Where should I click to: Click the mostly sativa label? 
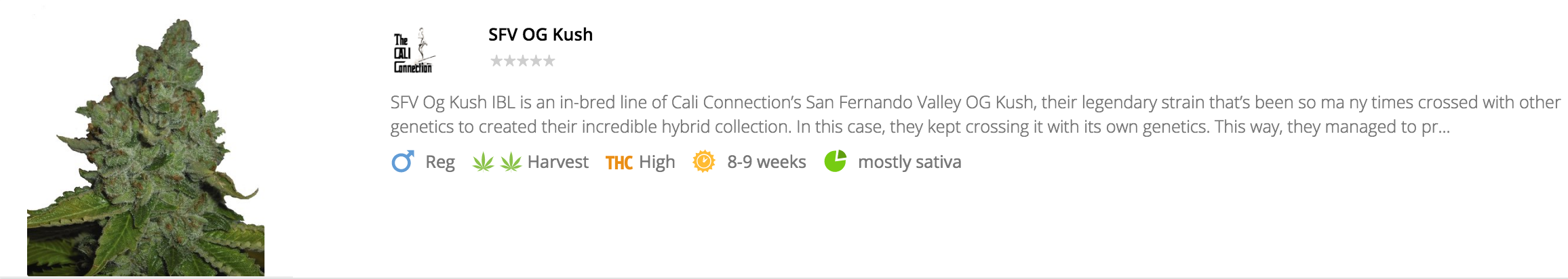point(909,162)
